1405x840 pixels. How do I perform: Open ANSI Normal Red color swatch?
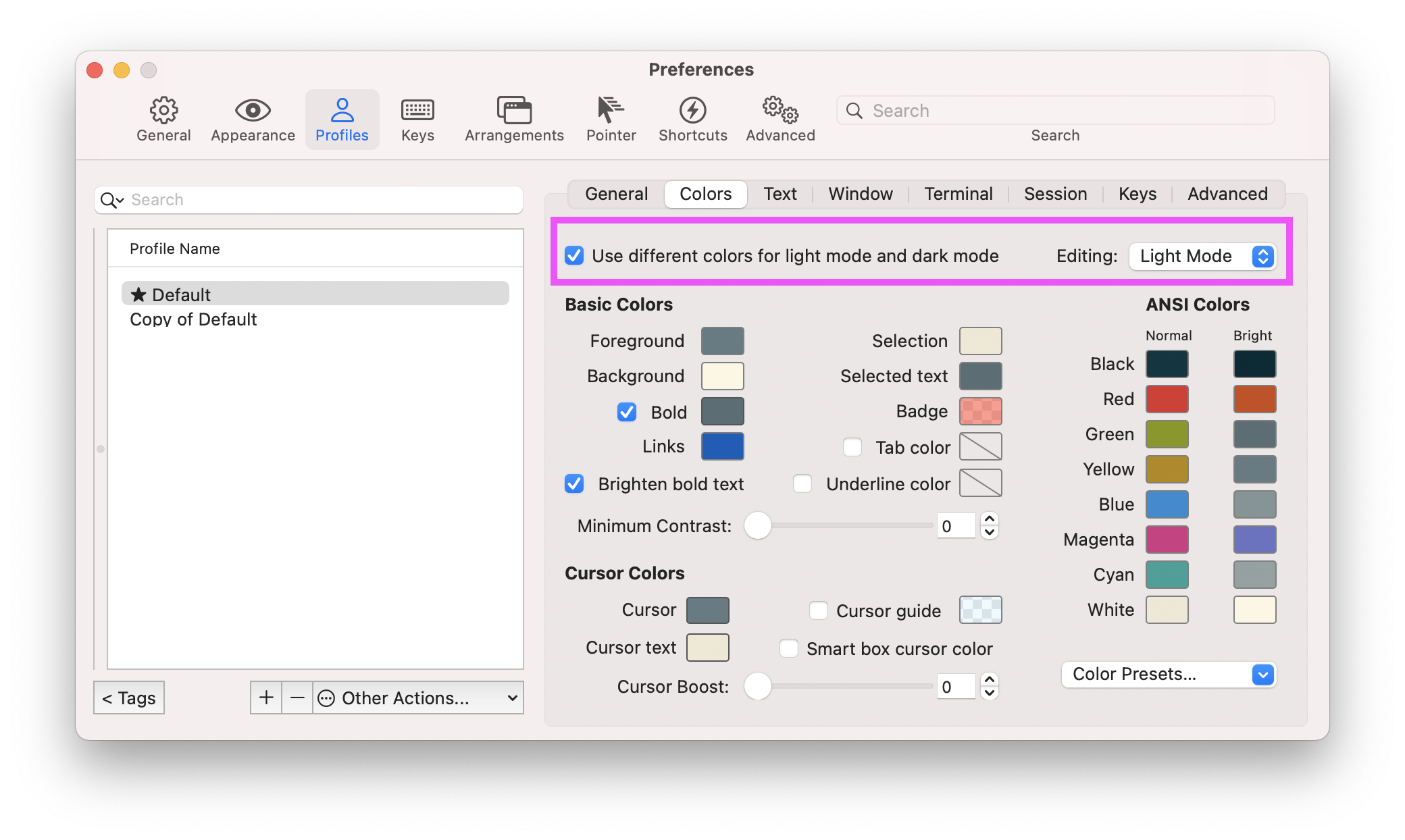[1167, 399]
